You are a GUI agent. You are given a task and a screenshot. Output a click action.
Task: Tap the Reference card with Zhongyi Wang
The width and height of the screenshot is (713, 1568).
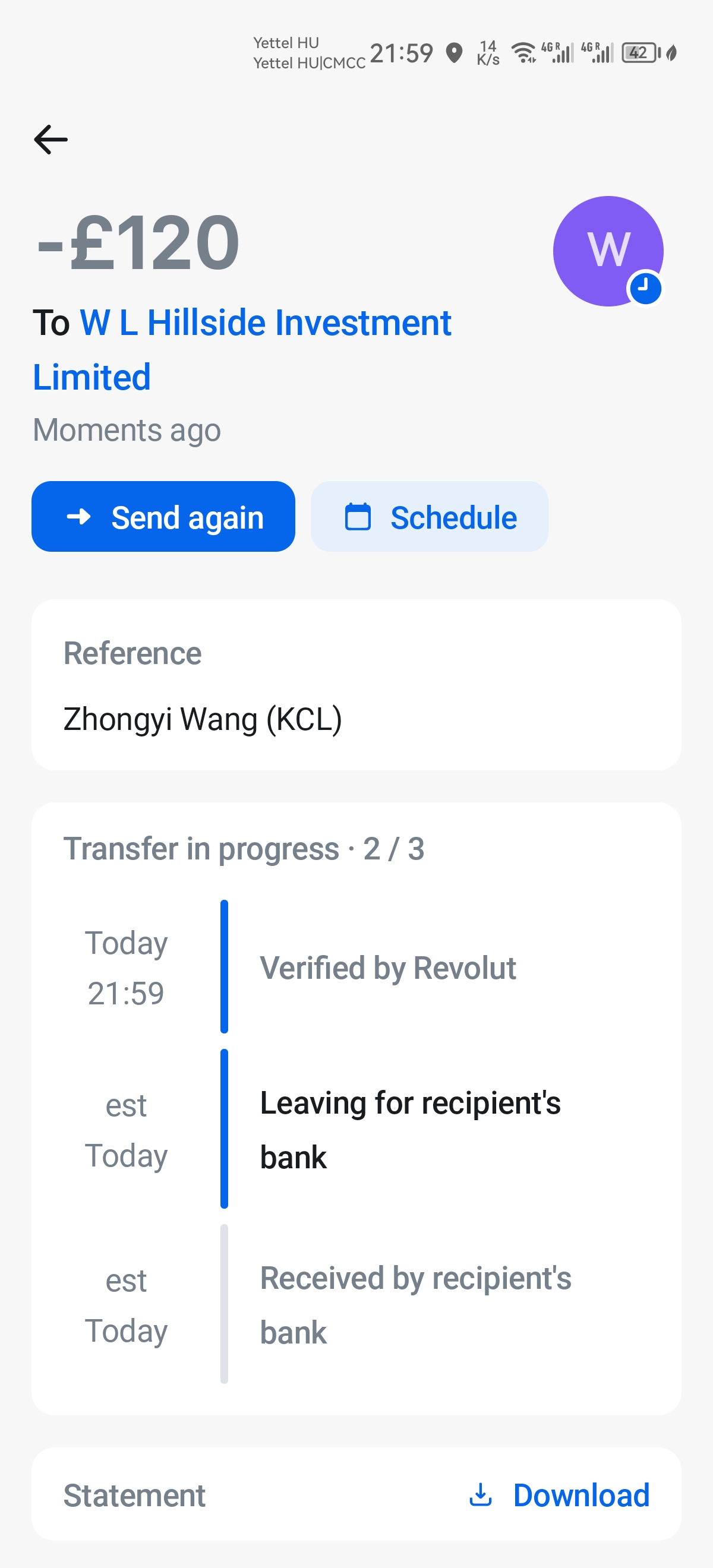pos(356,685)
